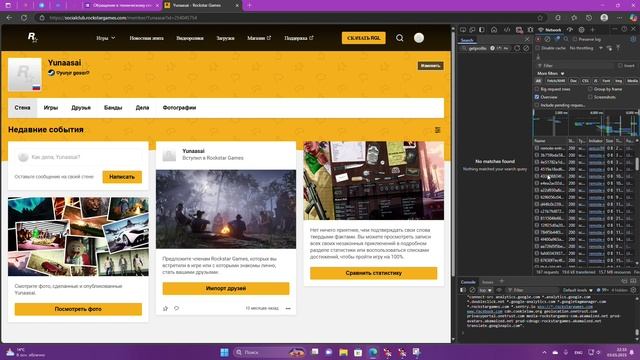640x360 pixels.
Task: Open the Windows Start menu
Action: click(x=224, y=352)
